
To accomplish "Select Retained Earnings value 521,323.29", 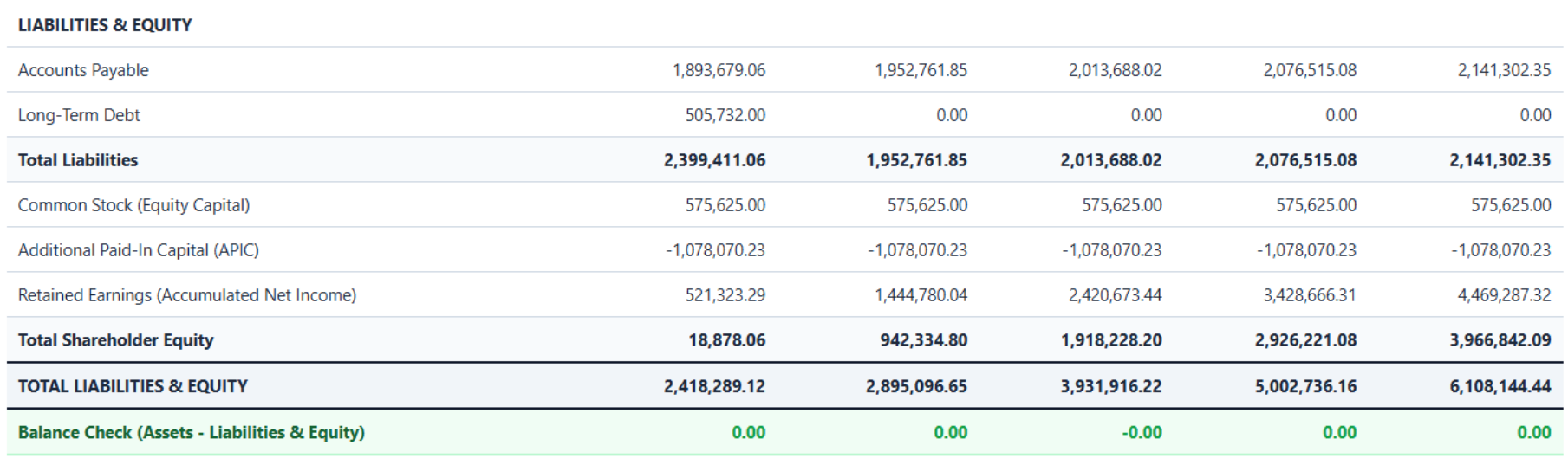I will tap(725, 295).
